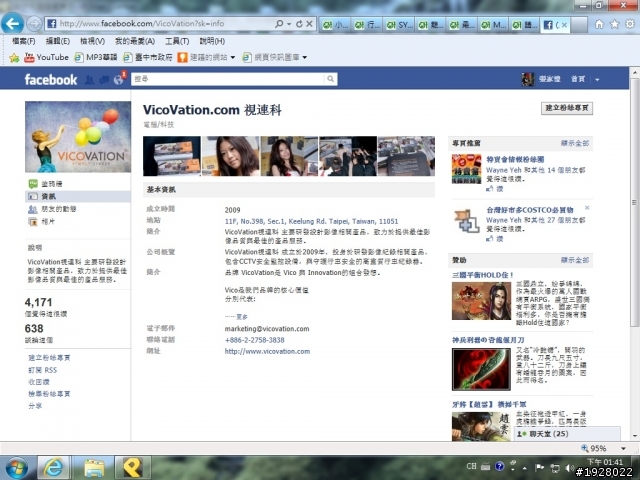This screenshot has width=640, height=480.
Task: Open the browser tools gear icon
Action: (x=630, y=24)
